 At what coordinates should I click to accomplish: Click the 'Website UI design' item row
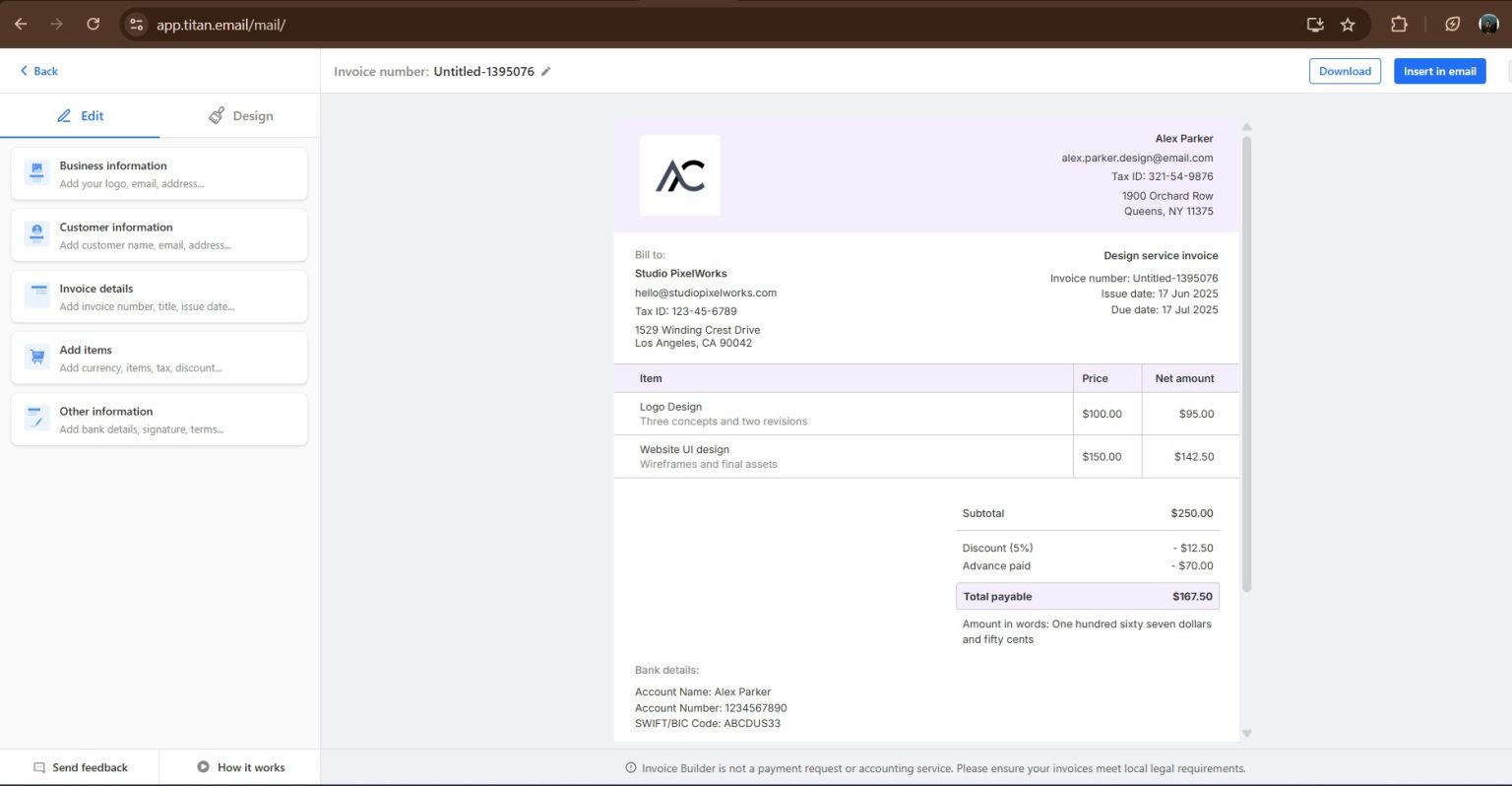coord(926,456)
